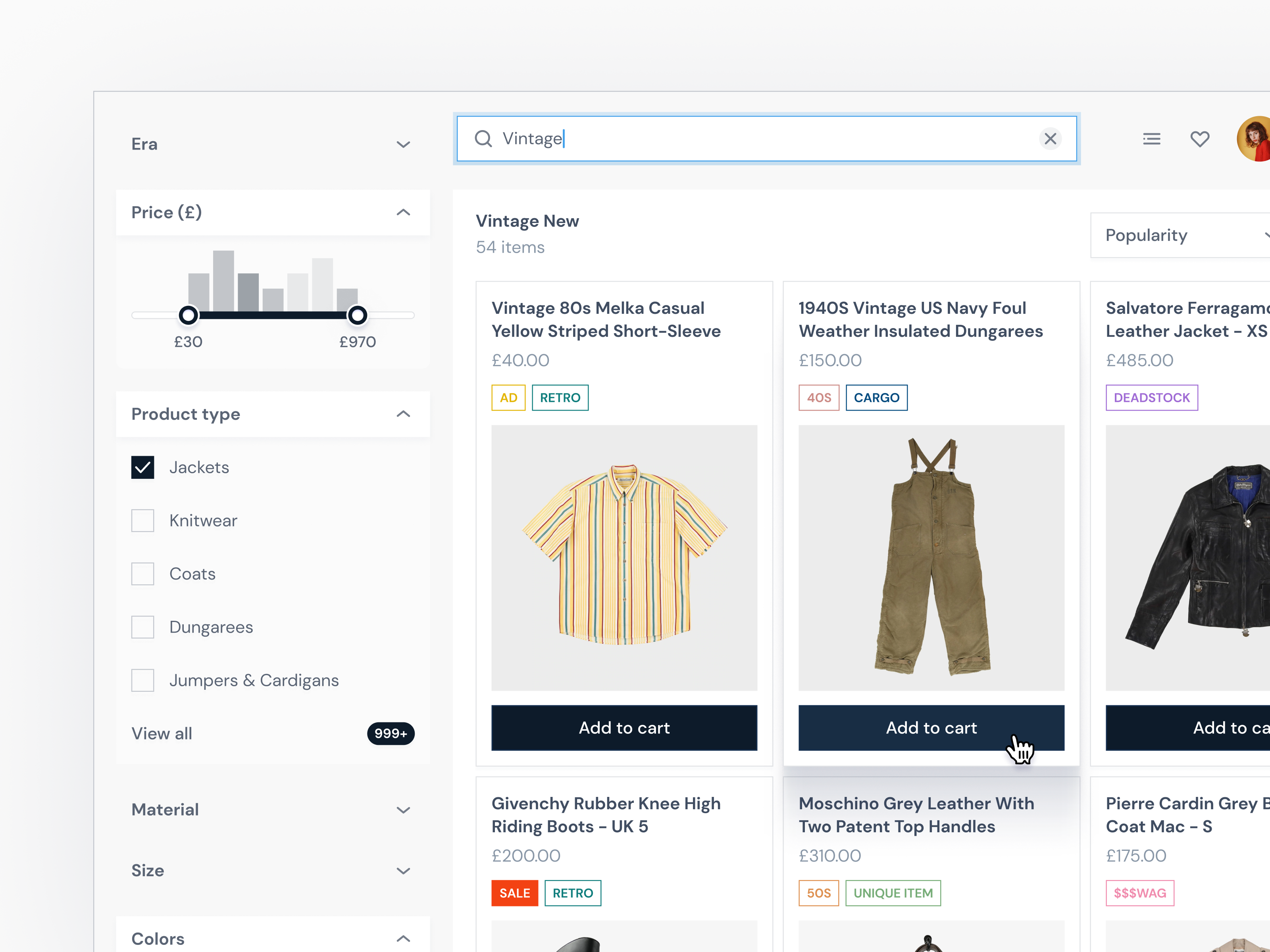
Task: Click into the Vintage search field
Action: click(766, 139)
